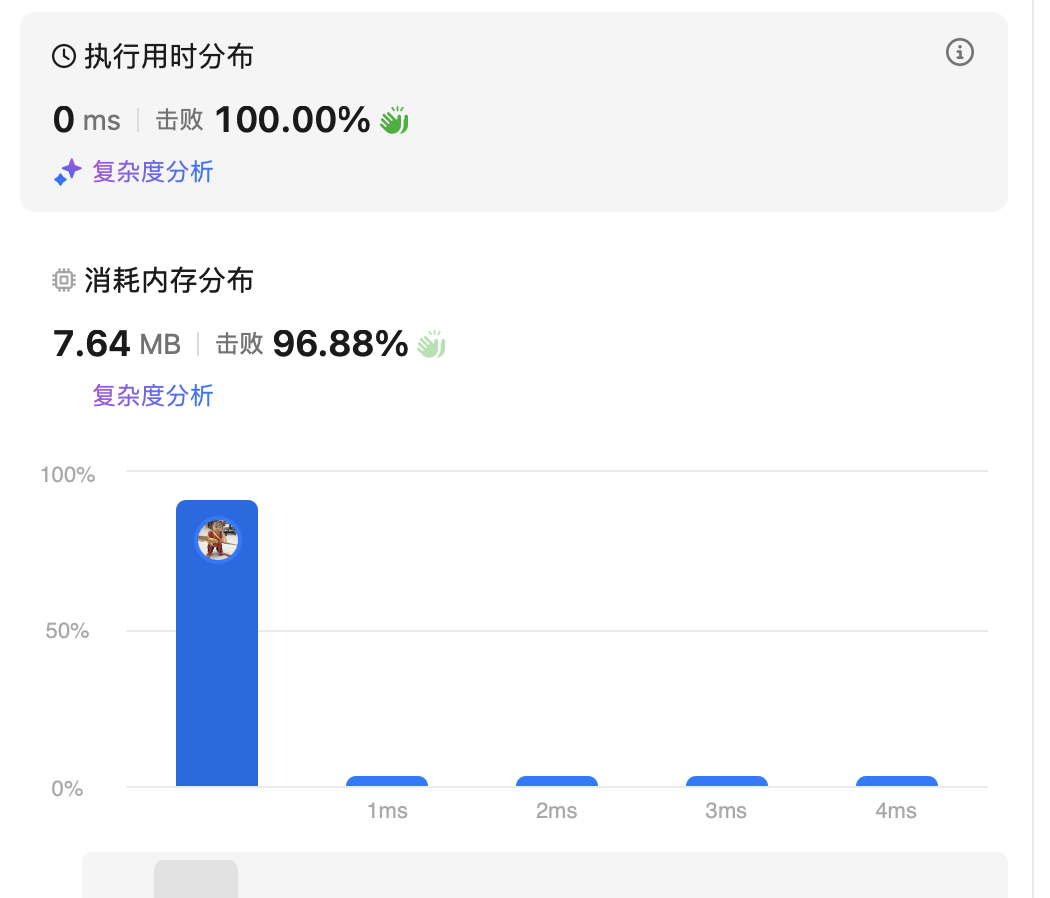Click the green clapping hands after 100.00%
The height and width of the screenshot is (898, 1050).
tap(394, 121)
